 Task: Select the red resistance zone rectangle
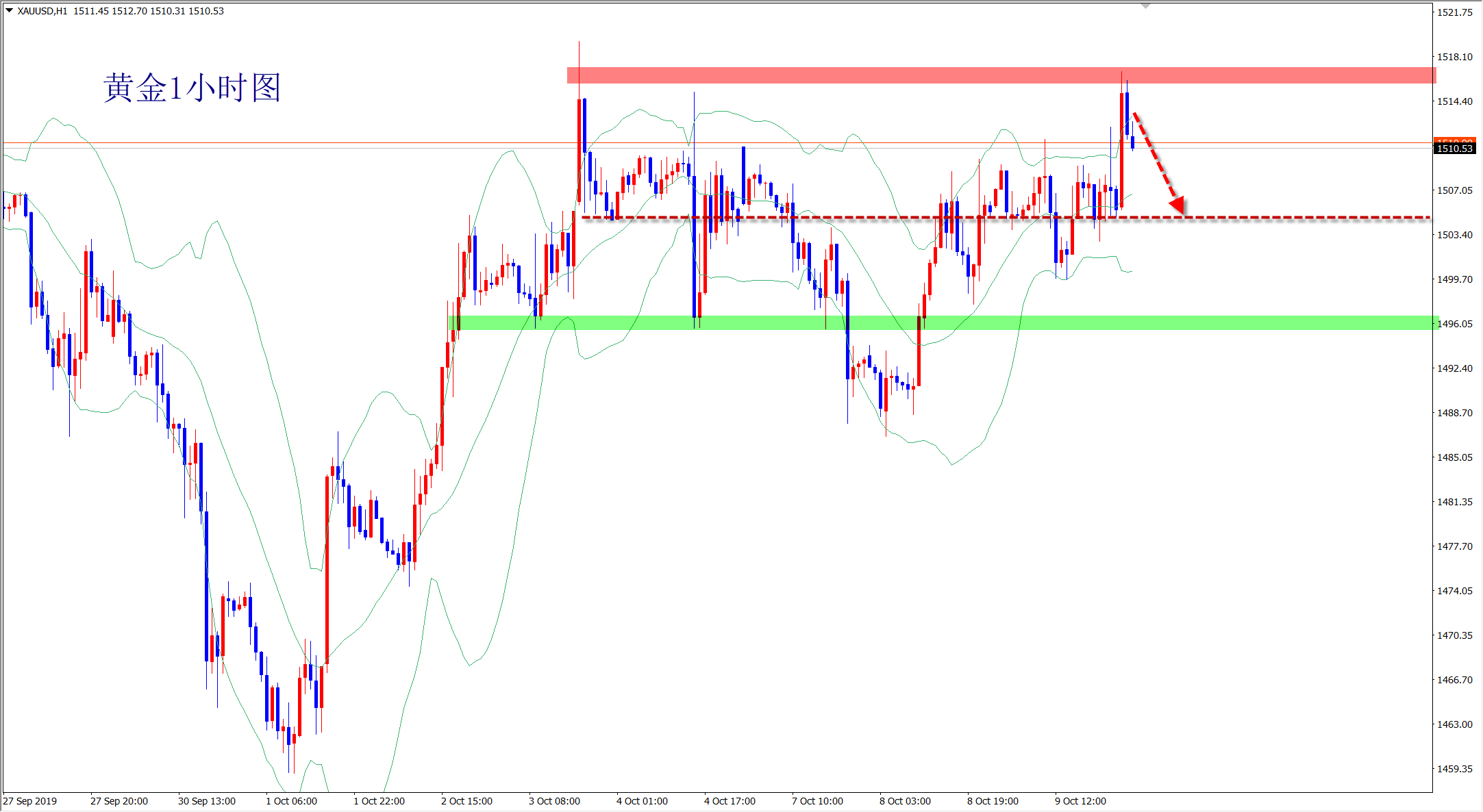1001,75
